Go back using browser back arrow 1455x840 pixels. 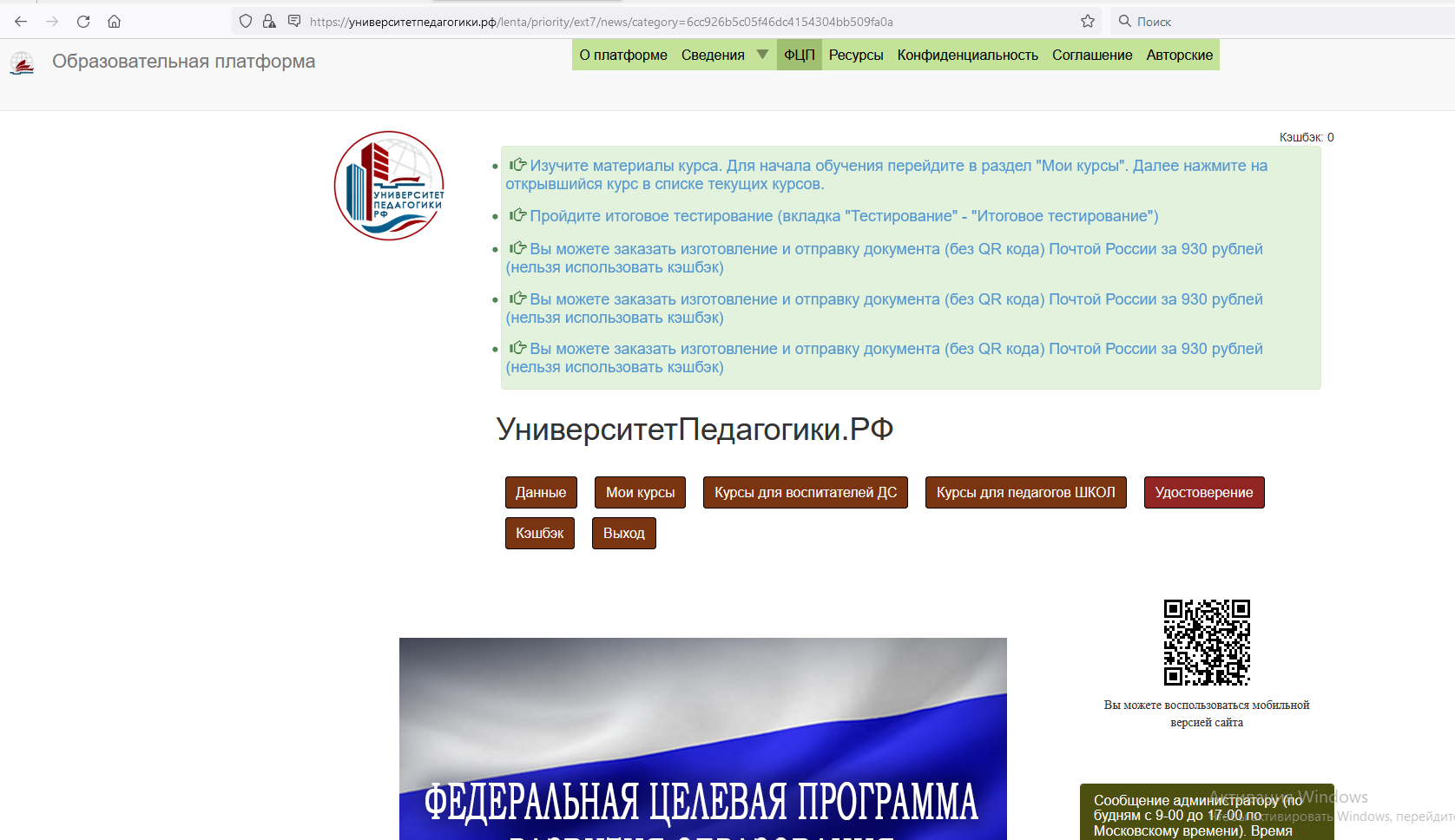click(21, 22)
